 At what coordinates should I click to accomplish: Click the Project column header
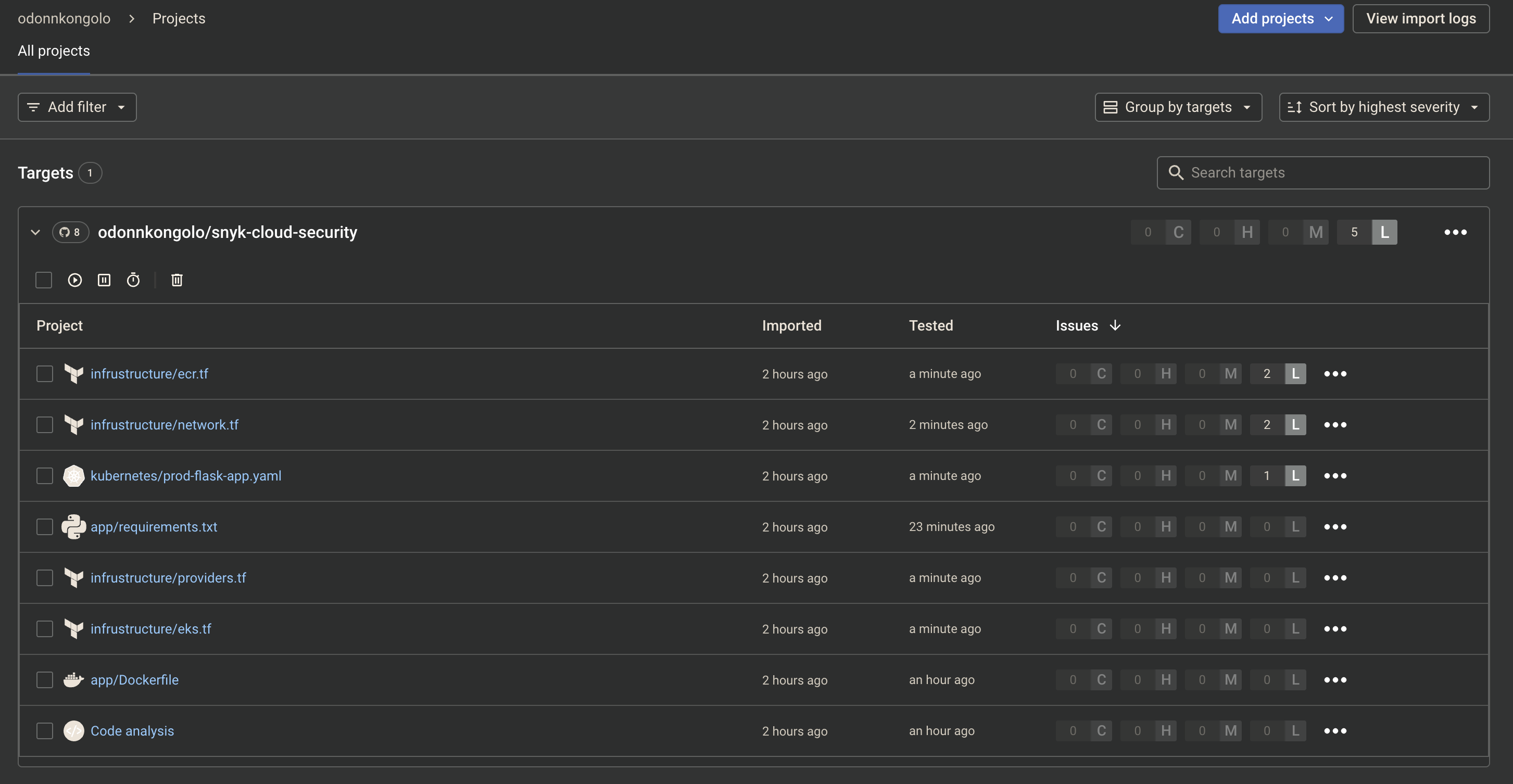(x=59, y=325)
